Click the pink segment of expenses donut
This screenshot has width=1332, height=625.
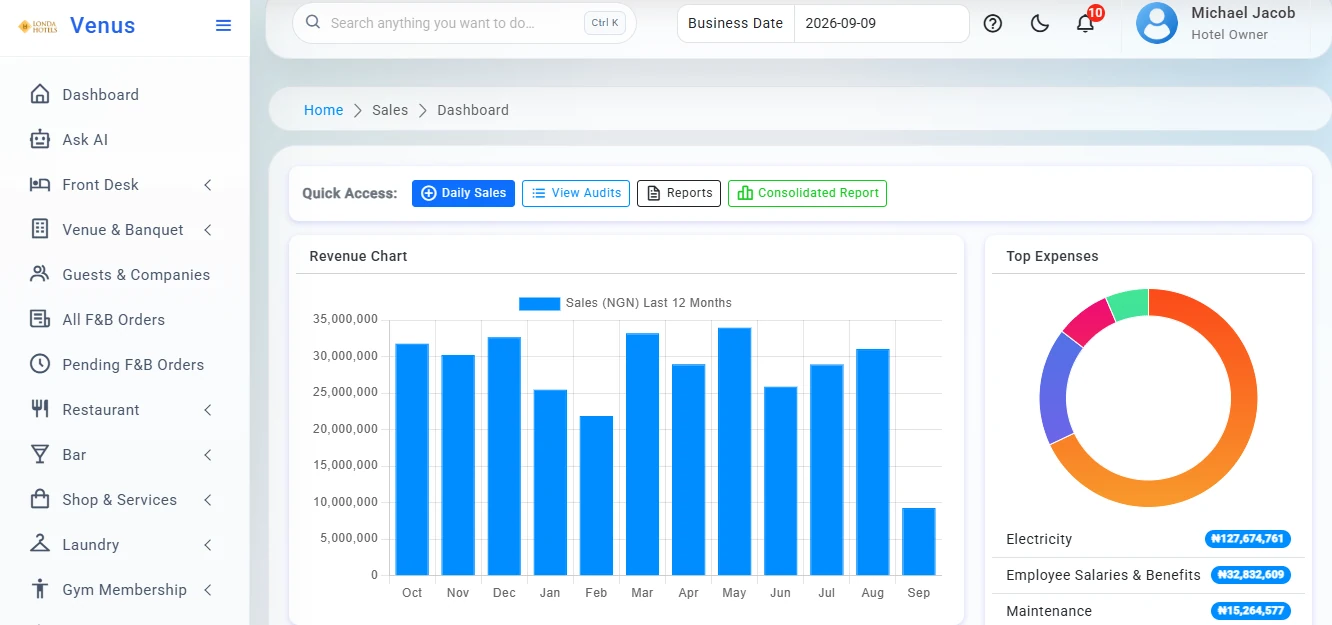pyautogui.click(x=1090, y=322)
